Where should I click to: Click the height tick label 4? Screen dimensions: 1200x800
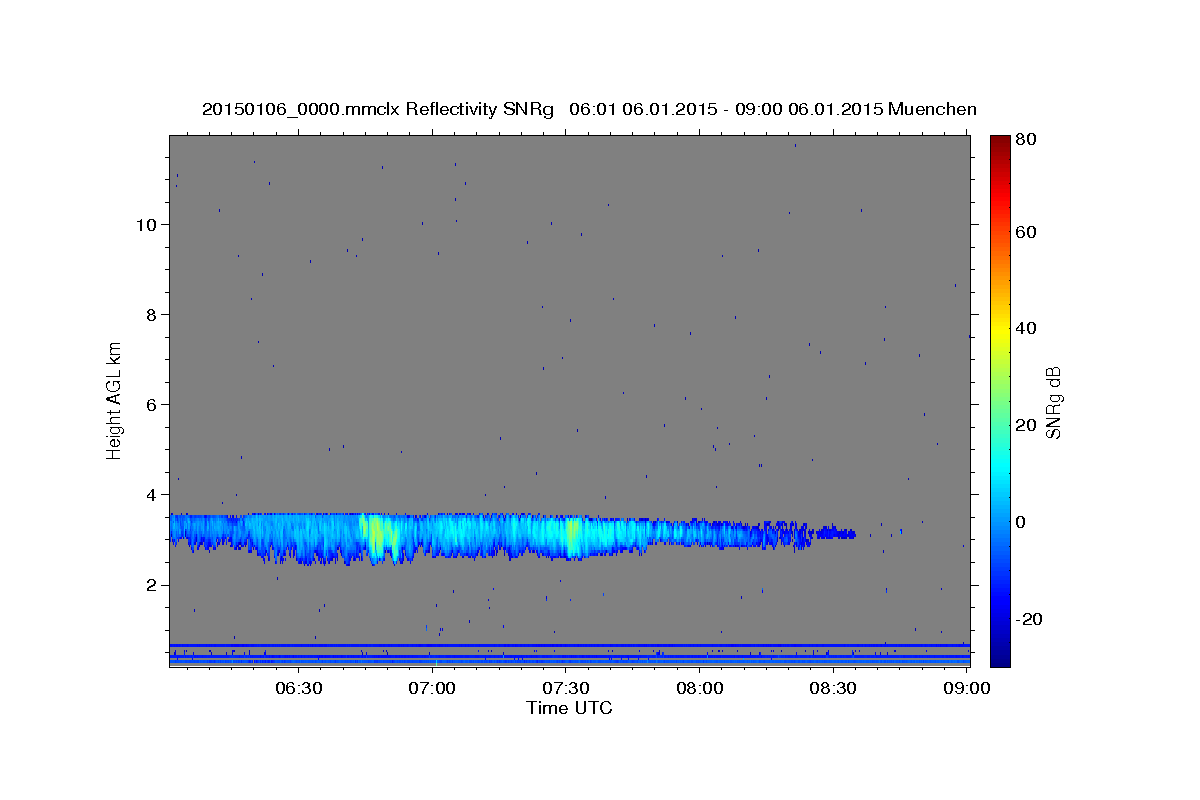(152, 494)
